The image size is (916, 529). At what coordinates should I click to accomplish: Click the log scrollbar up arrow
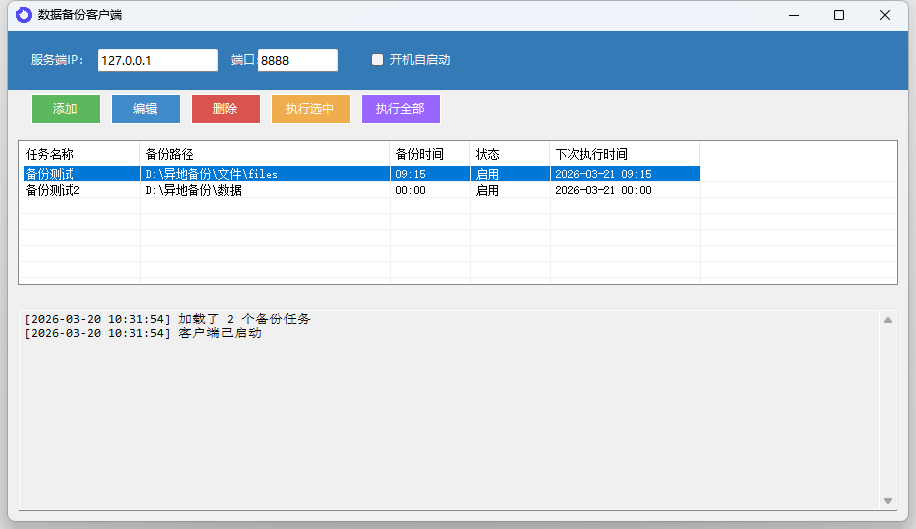pyautogui.click(x=887, y=320)
